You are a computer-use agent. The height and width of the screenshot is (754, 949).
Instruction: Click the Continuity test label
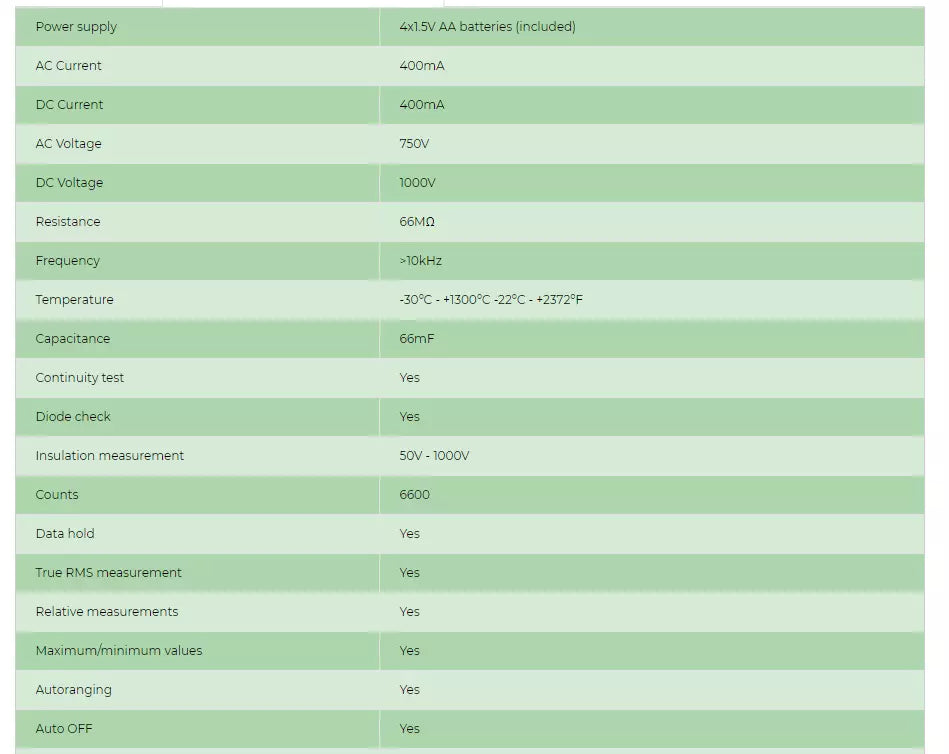(79, 378)
